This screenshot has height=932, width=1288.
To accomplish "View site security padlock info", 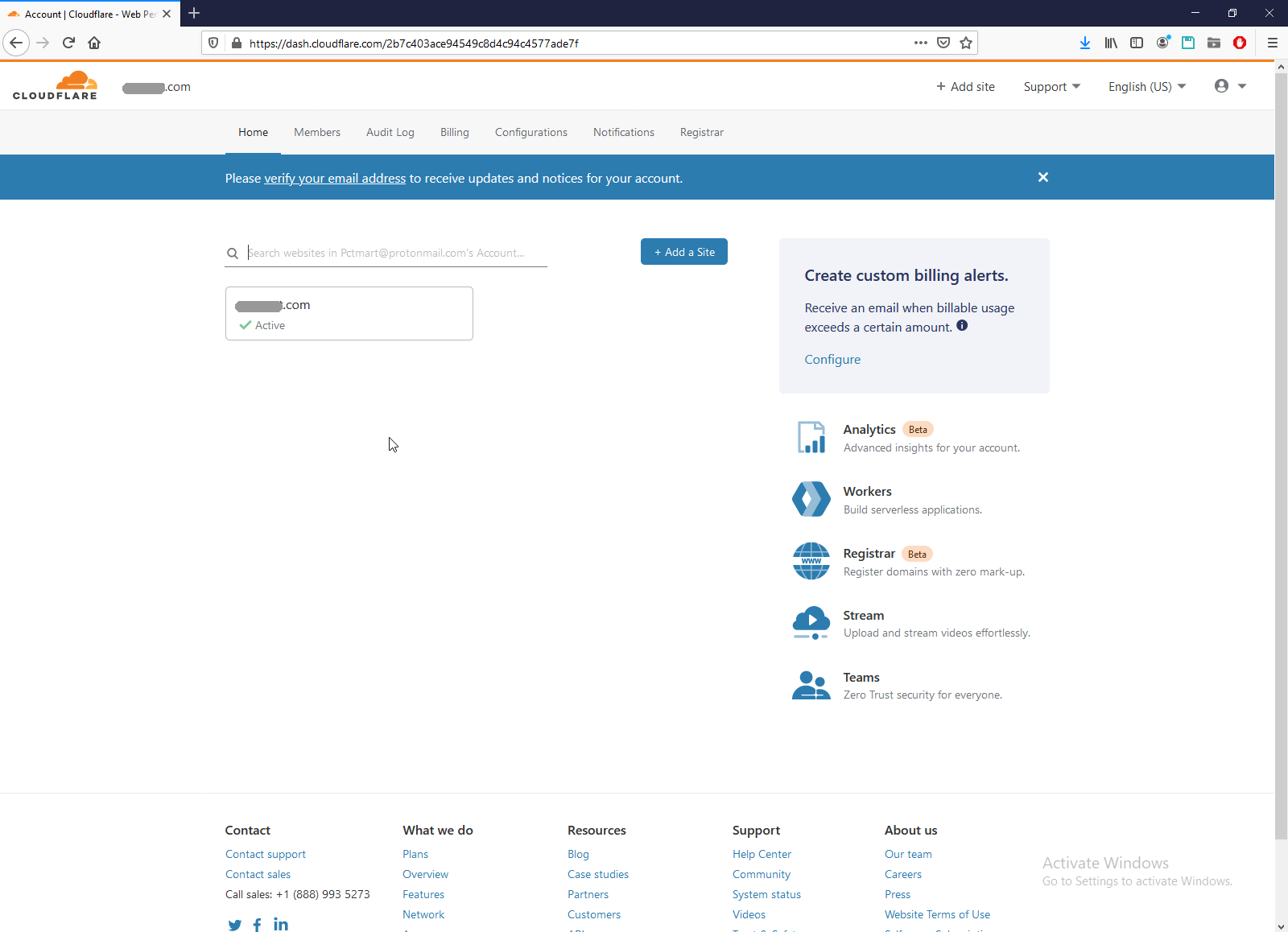I will 236,43.
